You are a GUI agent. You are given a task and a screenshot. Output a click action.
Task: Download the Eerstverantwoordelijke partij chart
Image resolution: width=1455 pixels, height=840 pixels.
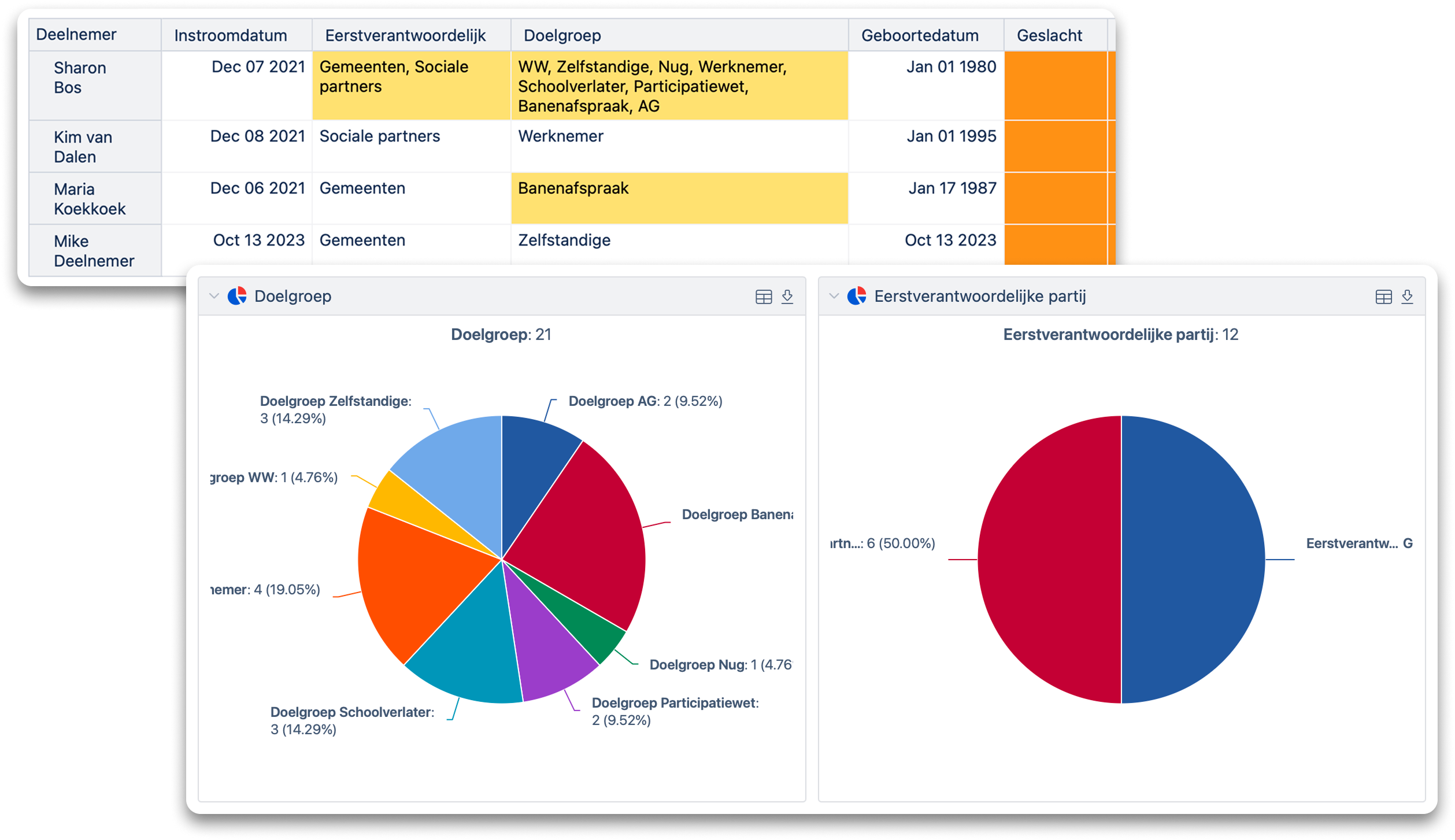[x=1407, y=297]
